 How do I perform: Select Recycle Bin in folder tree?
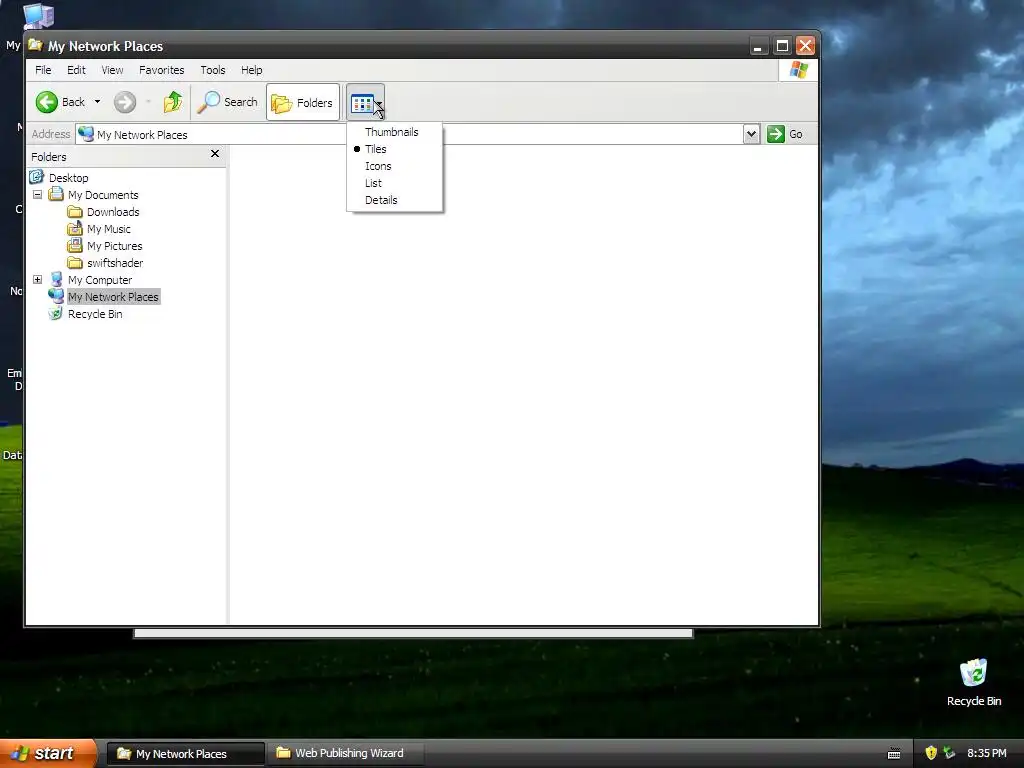[95, 313]
